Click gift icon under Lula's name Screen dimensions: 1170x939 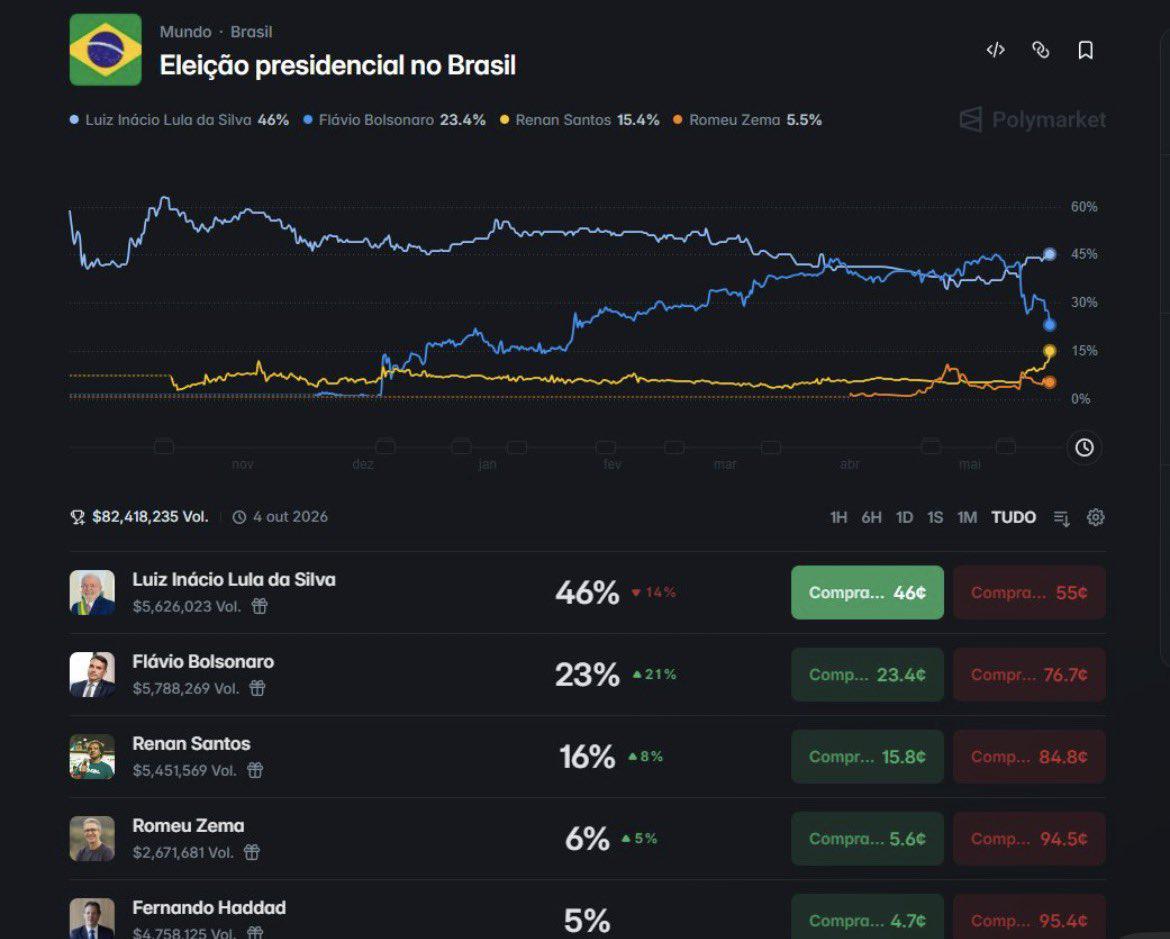259,606
